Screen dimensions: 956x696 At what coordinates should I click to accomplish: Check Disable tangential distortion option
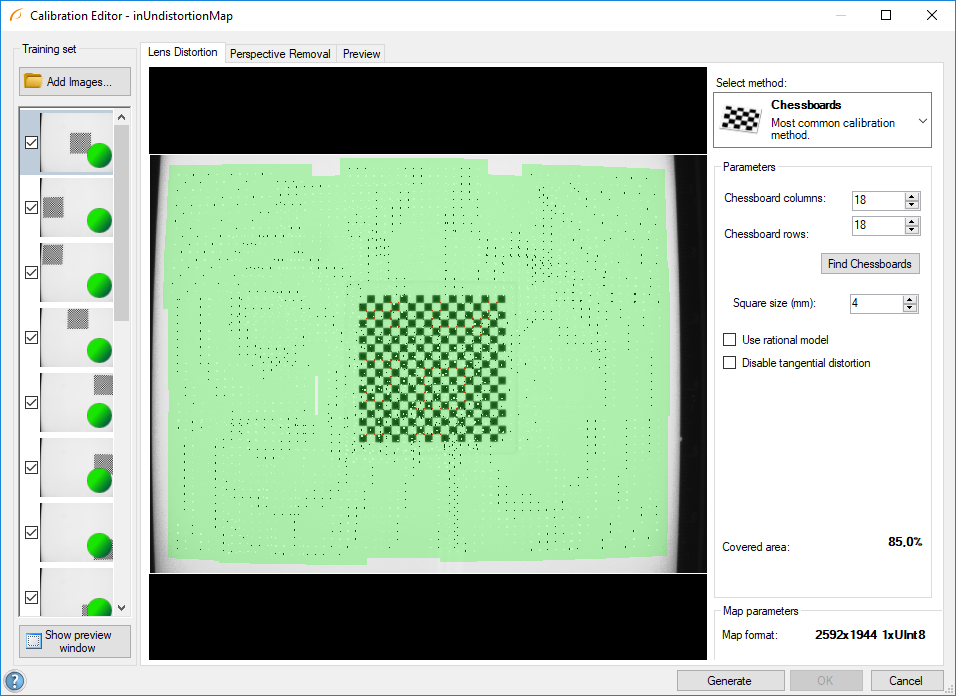tap(730, 363)
